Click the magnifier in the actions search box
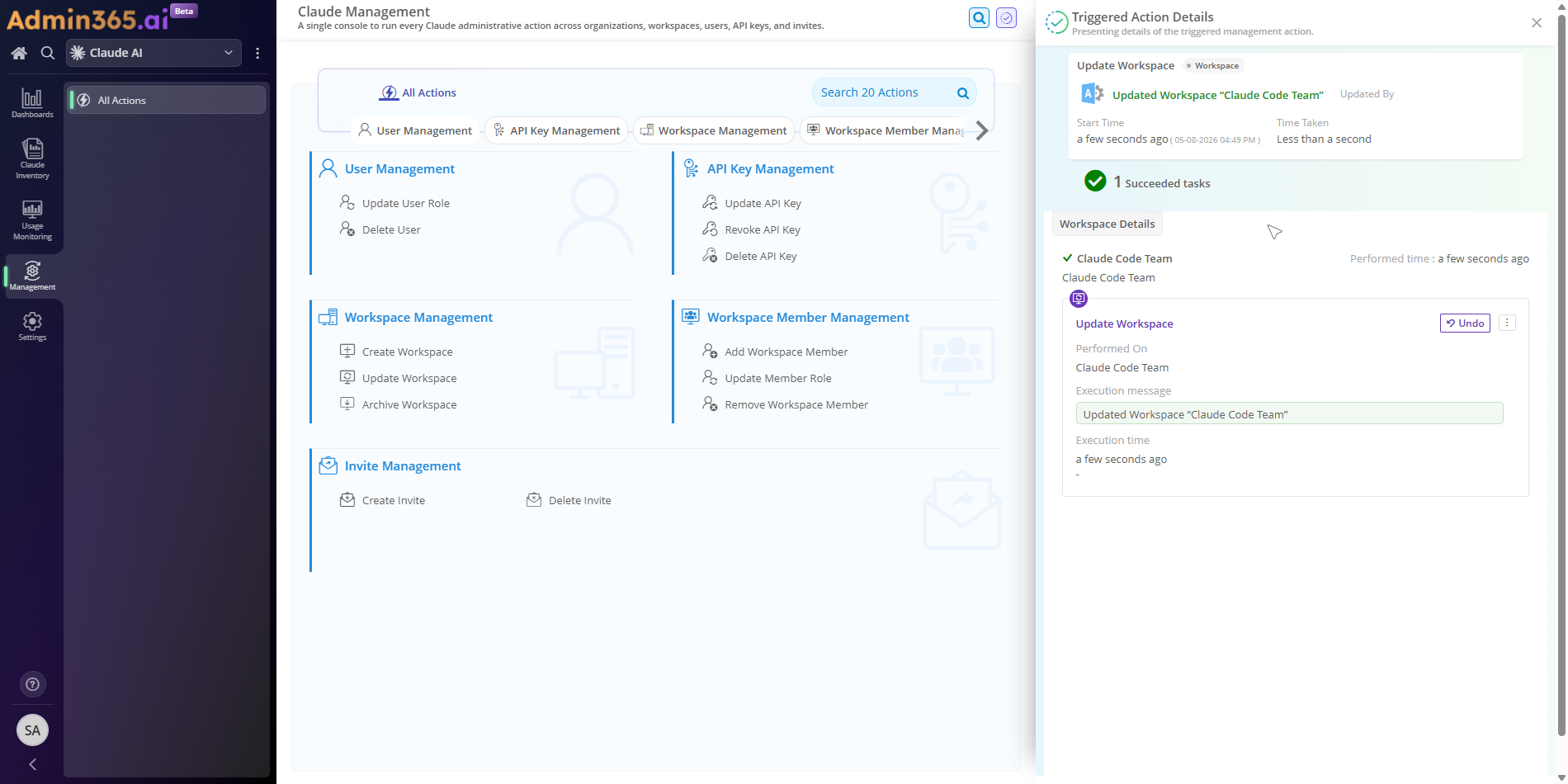This screenshot has height=784, width=1568. pyautogui.click(x=962, y=93)
